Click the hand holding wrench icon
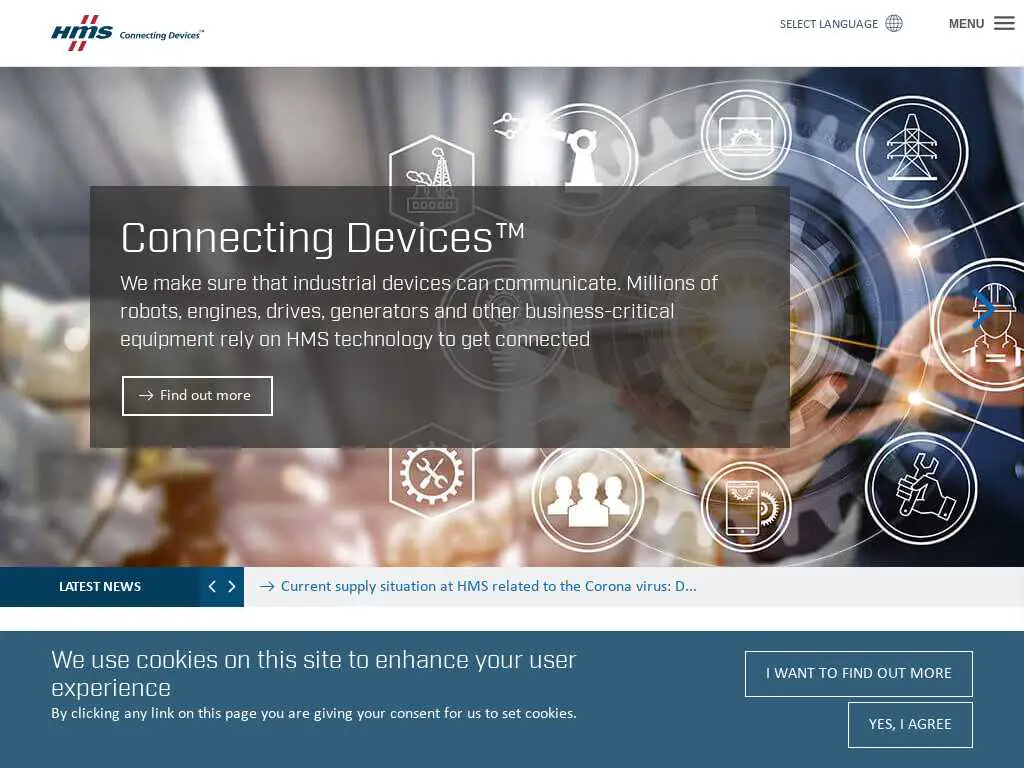 click(921, 488)
